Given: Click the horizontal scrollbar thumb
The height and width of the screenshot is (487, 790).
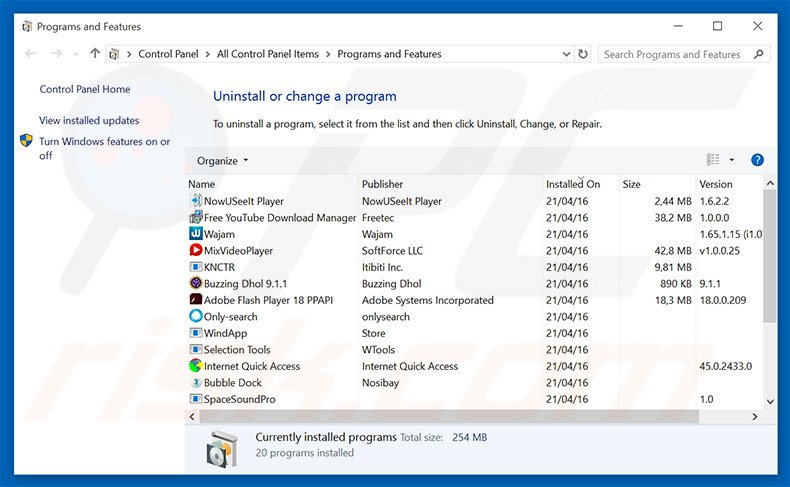Looking at the screenshot, I should (449, 416).
